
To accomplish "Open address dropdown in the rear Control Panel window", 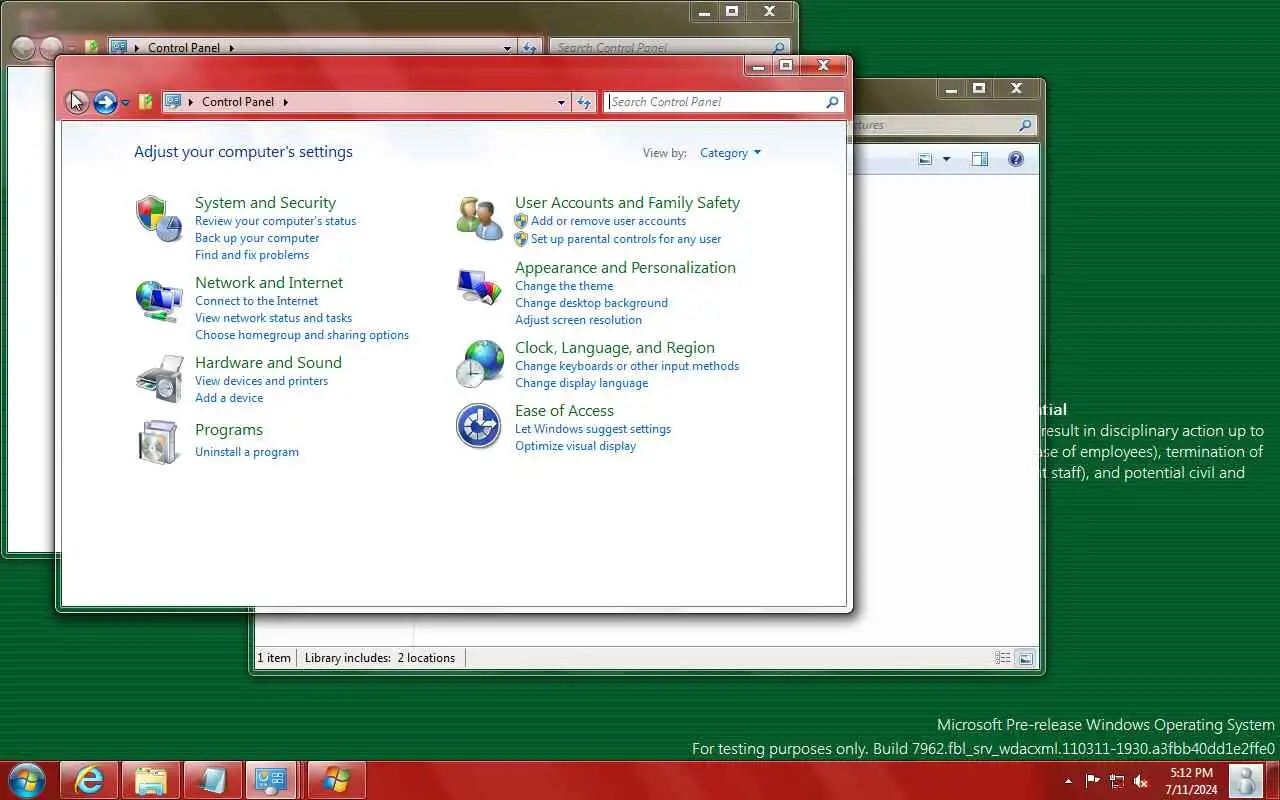I will 507,47.
